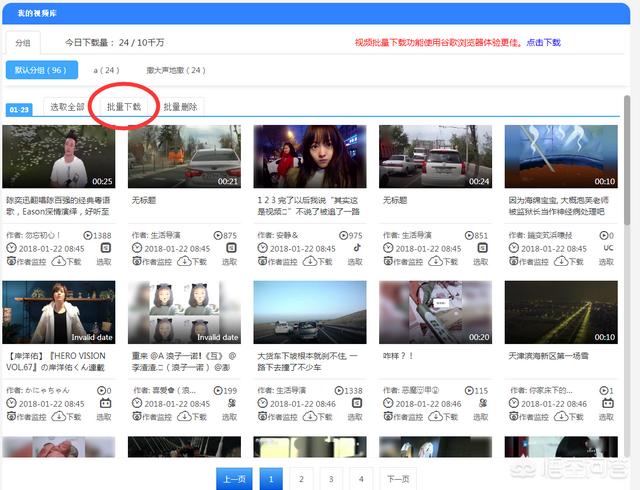Screen dimensions: 640x490
Task: Click play count icon beside 1388
Action: click(88, 235)
